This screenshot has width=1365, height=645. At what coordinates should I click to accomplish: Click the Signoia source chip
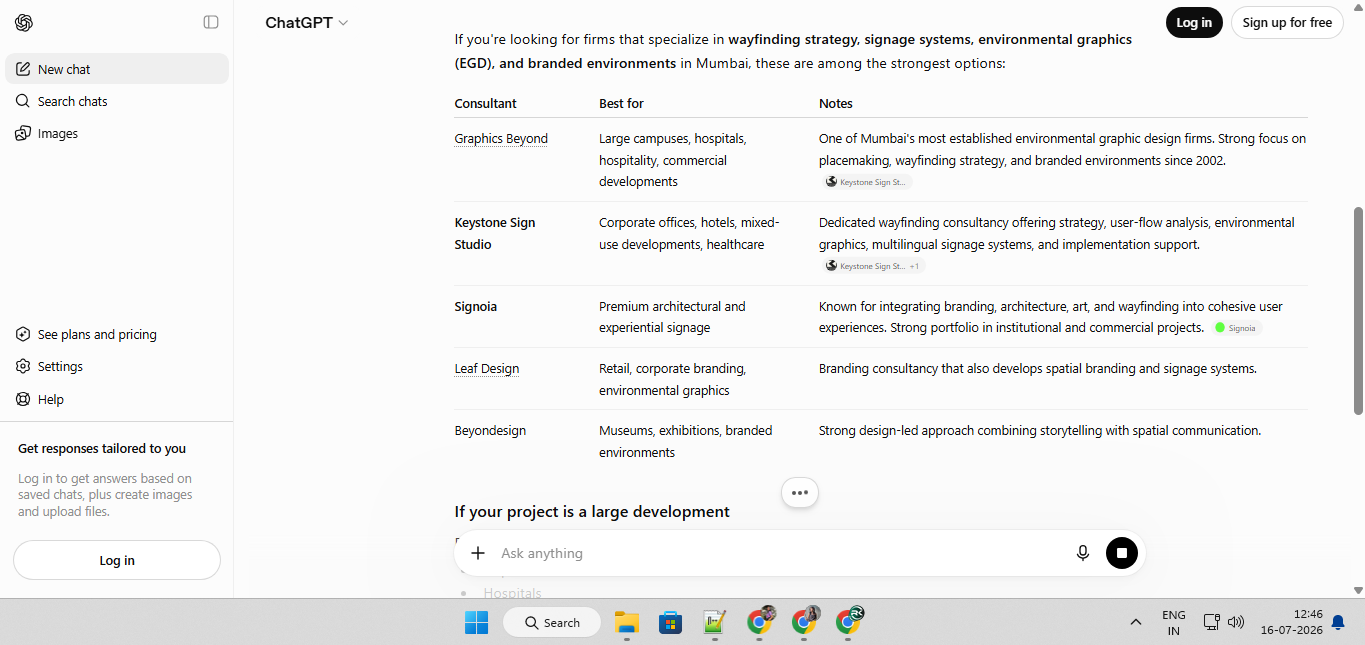click(x=1236, y=328)
